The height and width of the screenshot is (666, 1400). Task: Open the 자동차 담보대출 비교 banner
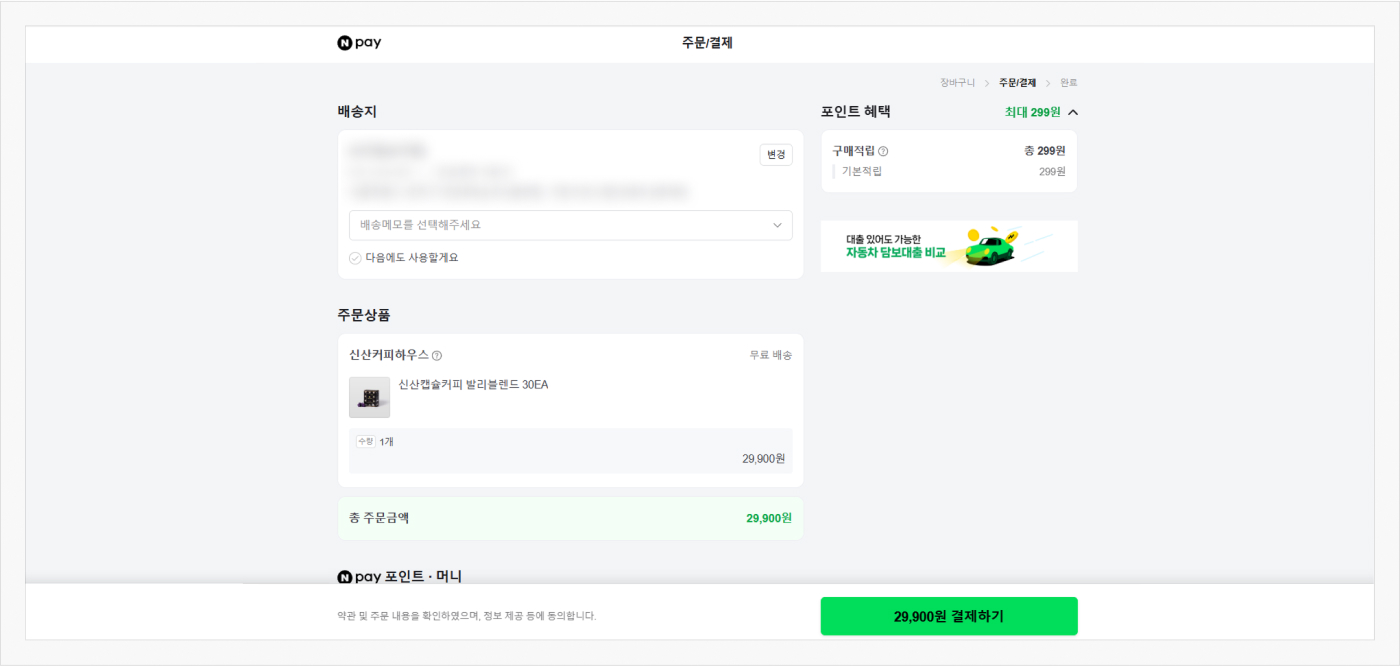click(x=948, y=246)
